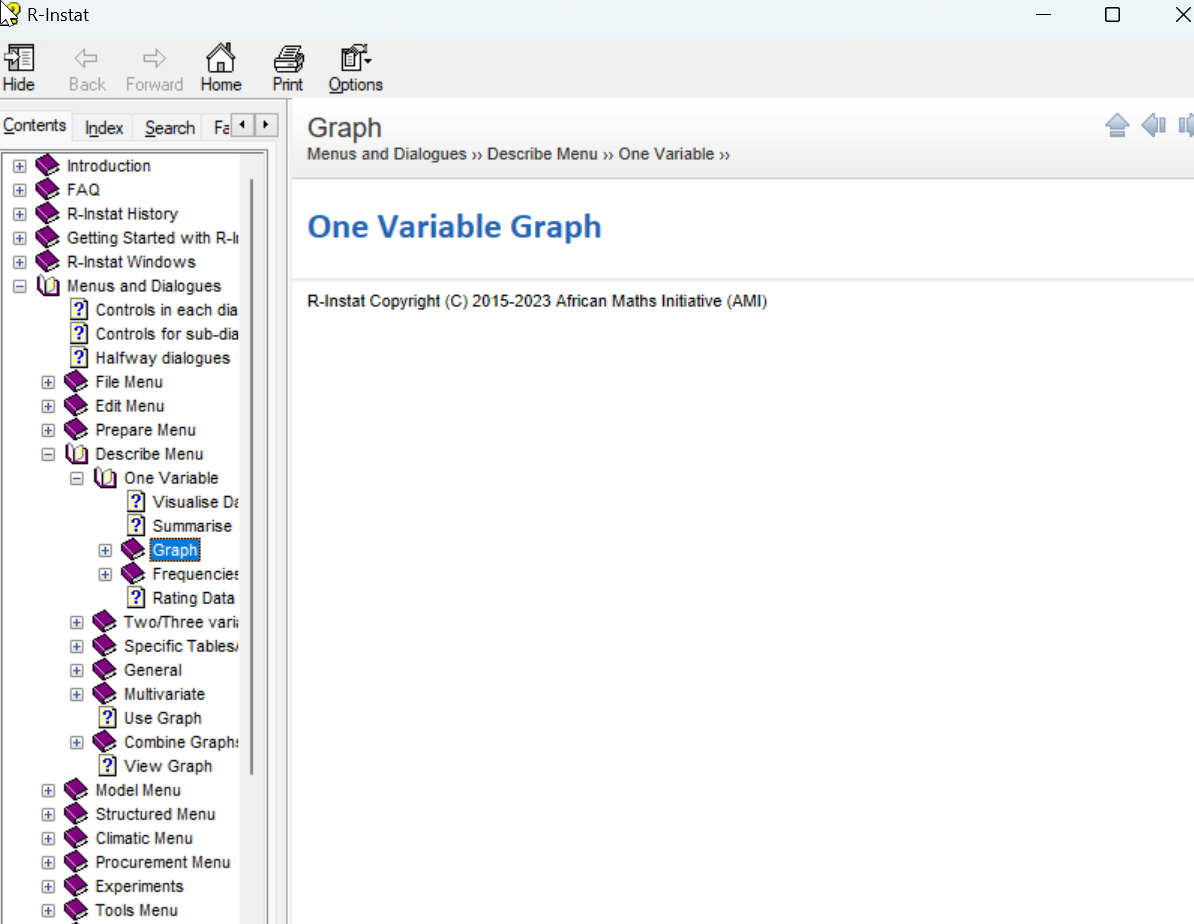Select the Structured Menu tree item
Screen dimensions: 1194x924
pos(155,814)
